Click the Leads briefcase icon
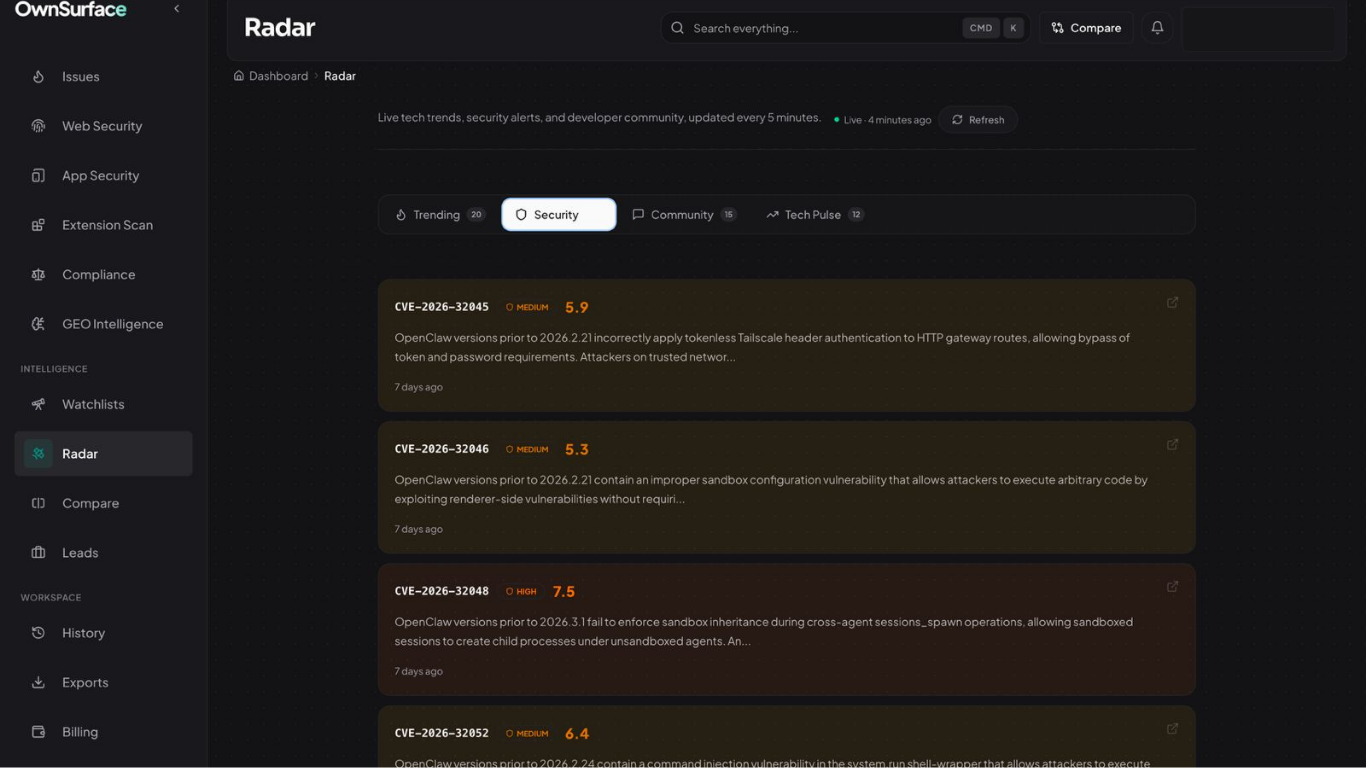Viewport: 1366px width, 768px height. point(38,553)
